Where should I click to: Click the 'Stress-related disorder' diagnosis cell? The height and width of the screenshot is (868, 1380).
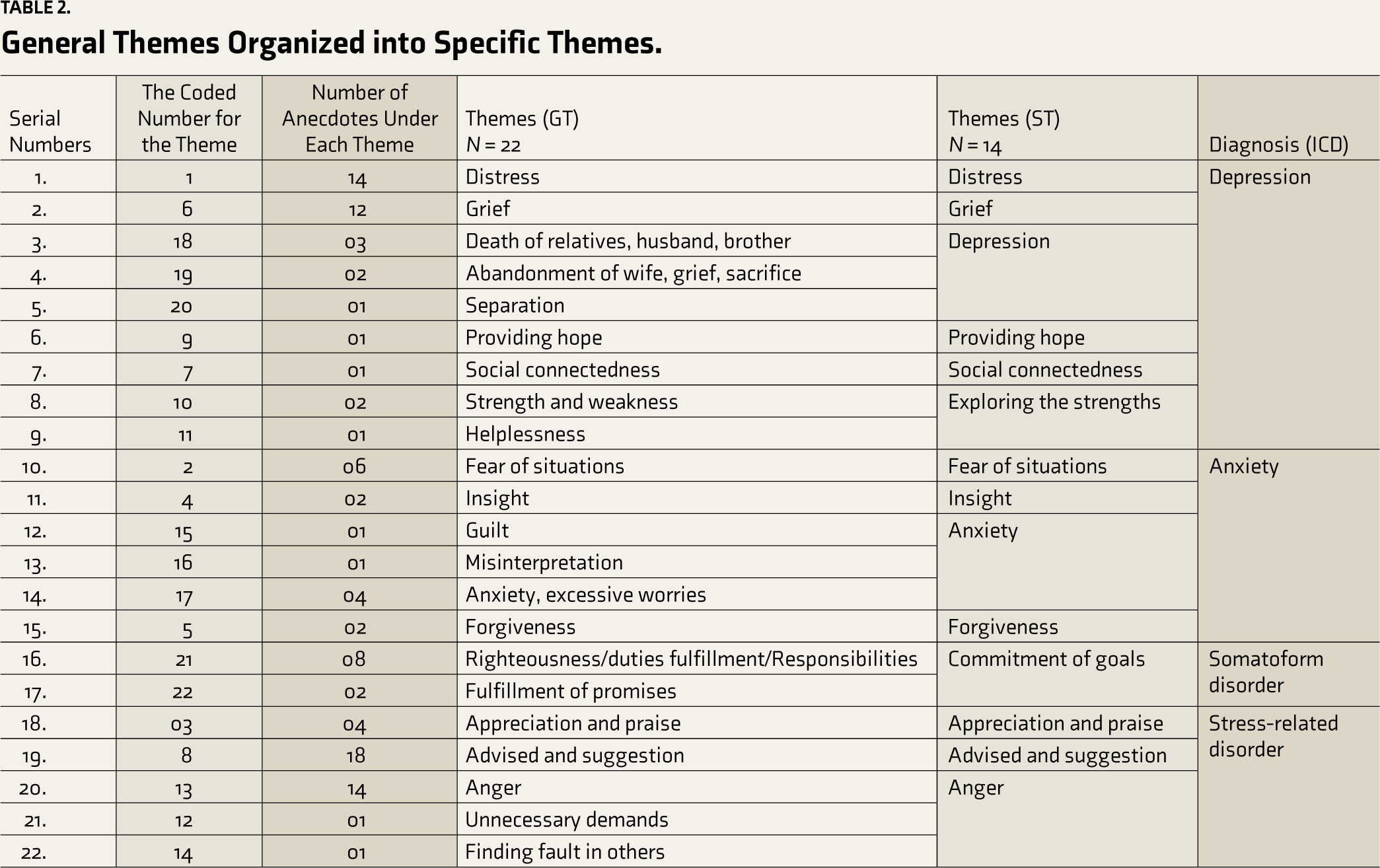pyautogui.click(x=1273, y=736)
